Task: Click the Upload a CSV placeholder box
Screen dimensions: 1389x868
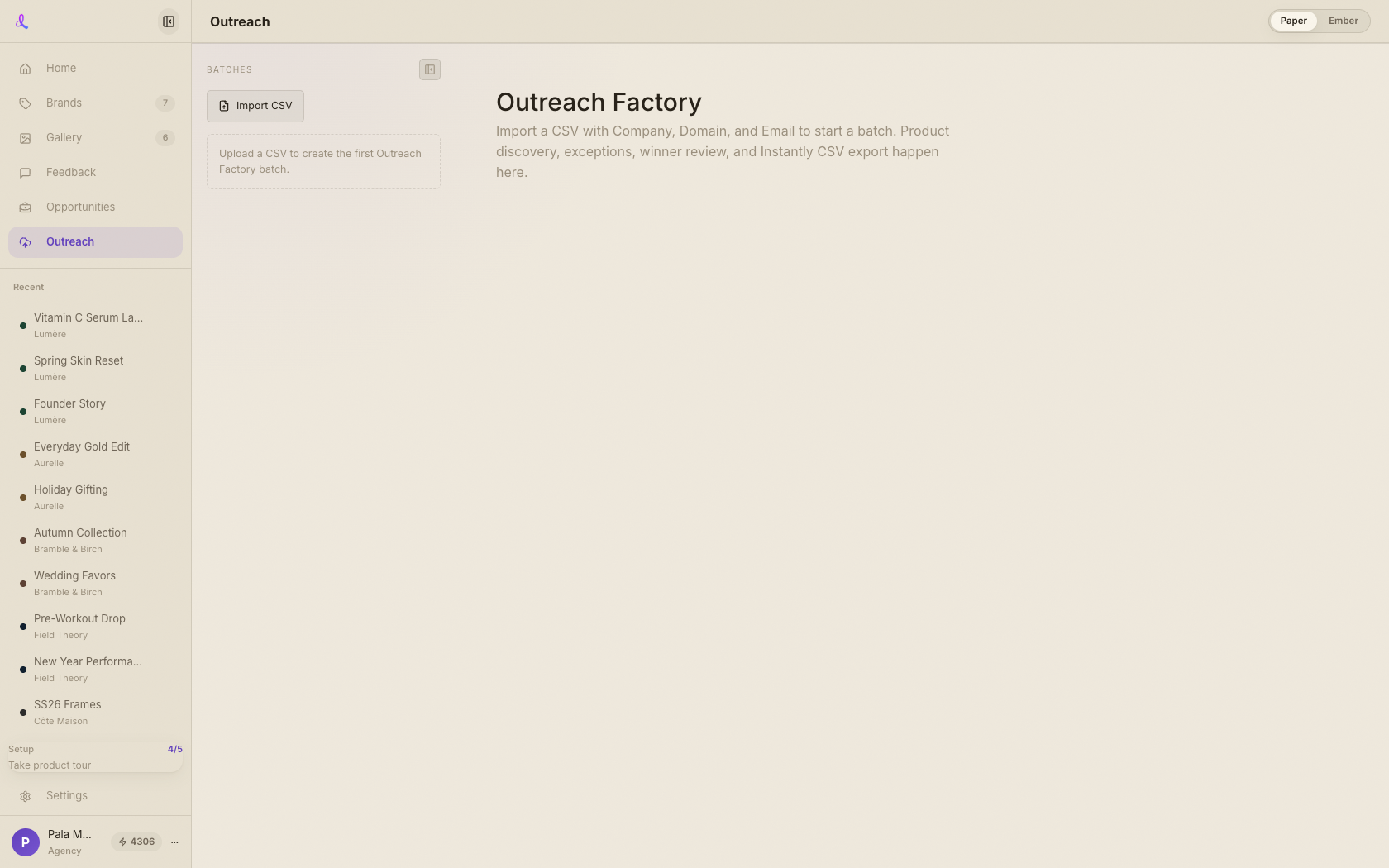Action: (x=323, y=162)
